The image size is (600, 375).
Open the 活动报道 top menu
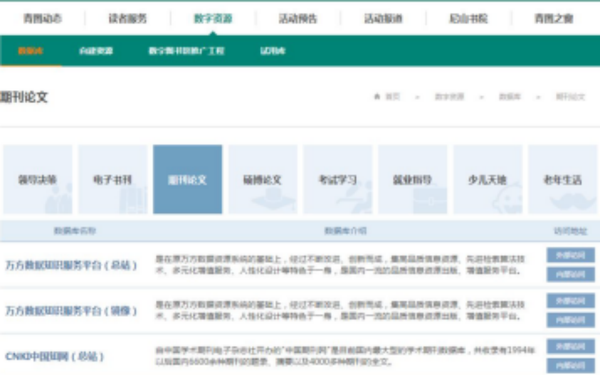pos(383,18)
